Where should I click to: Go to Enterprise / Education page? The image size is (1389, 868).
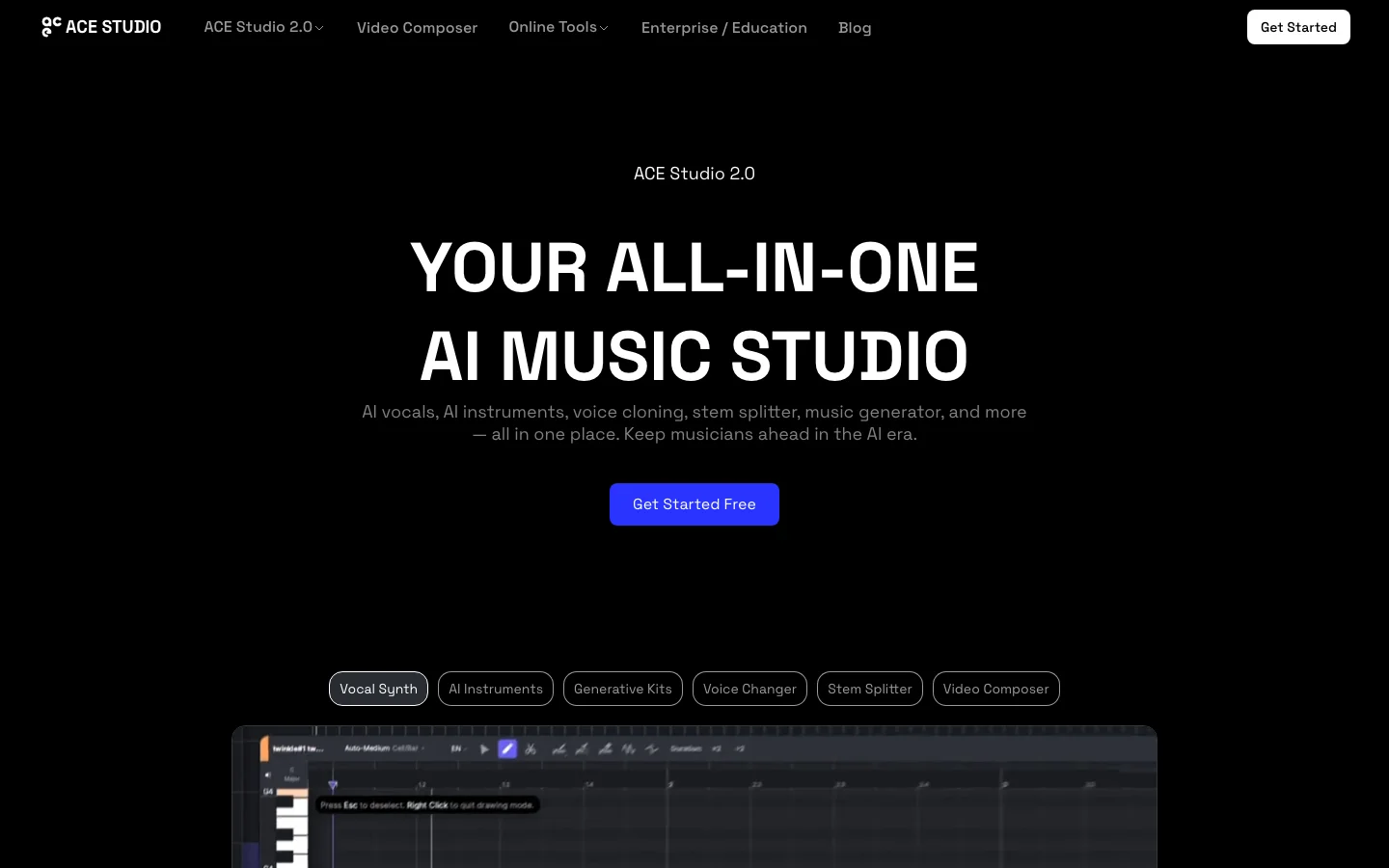pos(724,28)
